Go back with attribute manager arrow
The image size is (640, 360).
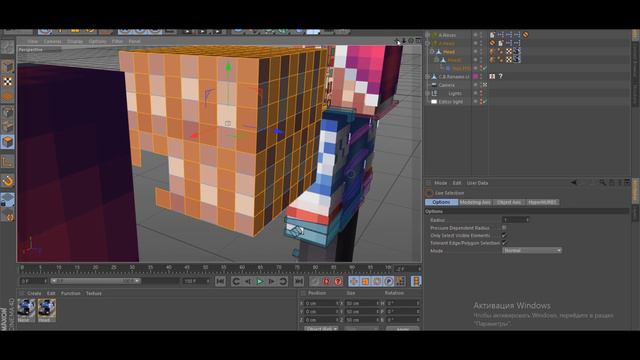tap(574, 182)
